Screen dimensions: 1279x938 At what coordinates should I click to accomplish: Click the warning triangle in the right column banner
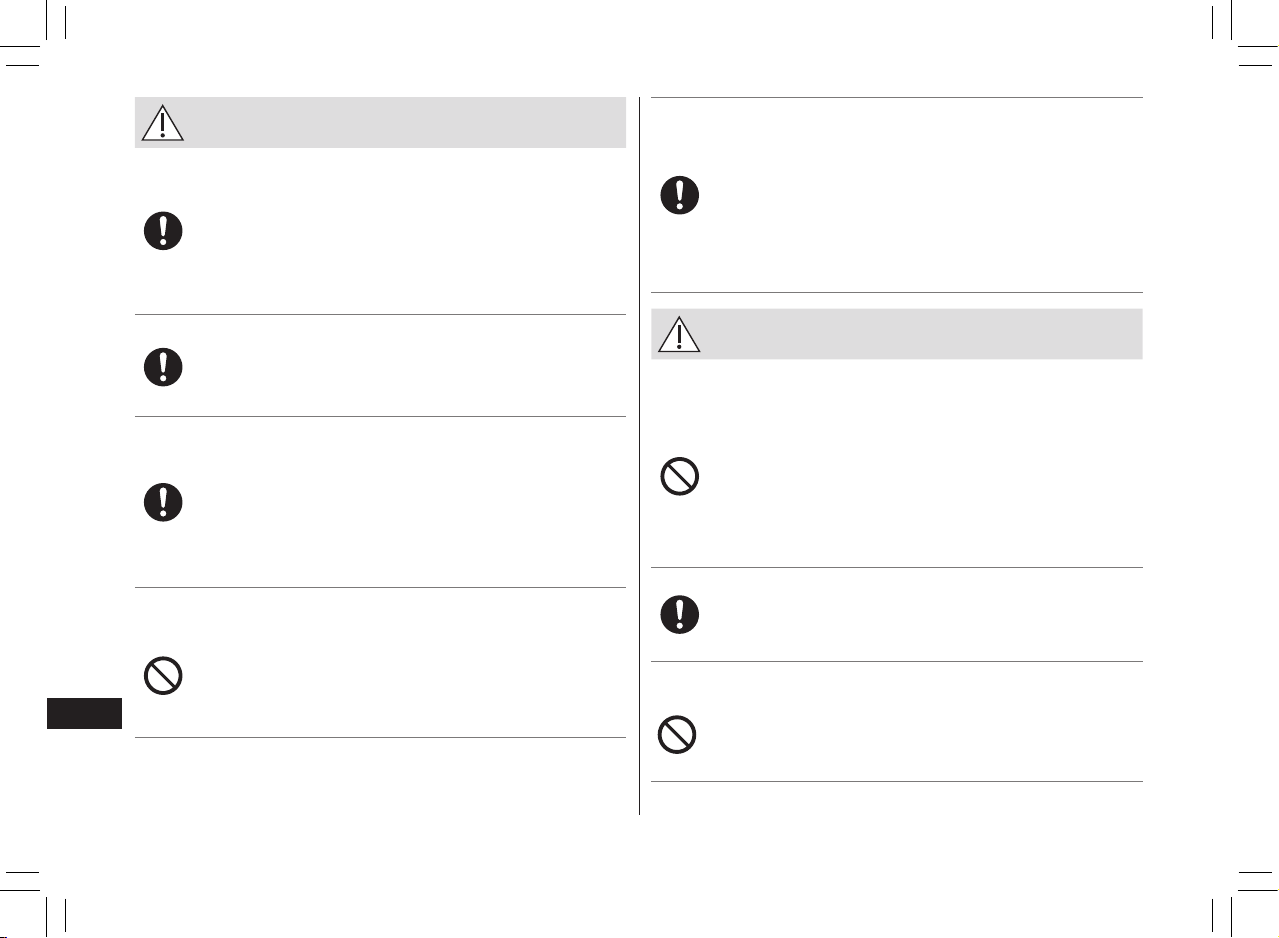[679, 334]
